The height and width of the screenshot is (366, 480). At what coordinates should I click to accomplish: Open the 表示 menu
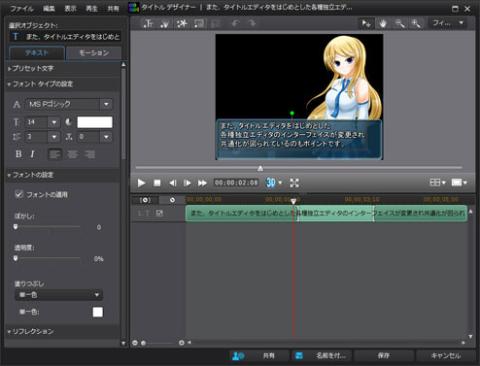[x=70, y=9]
